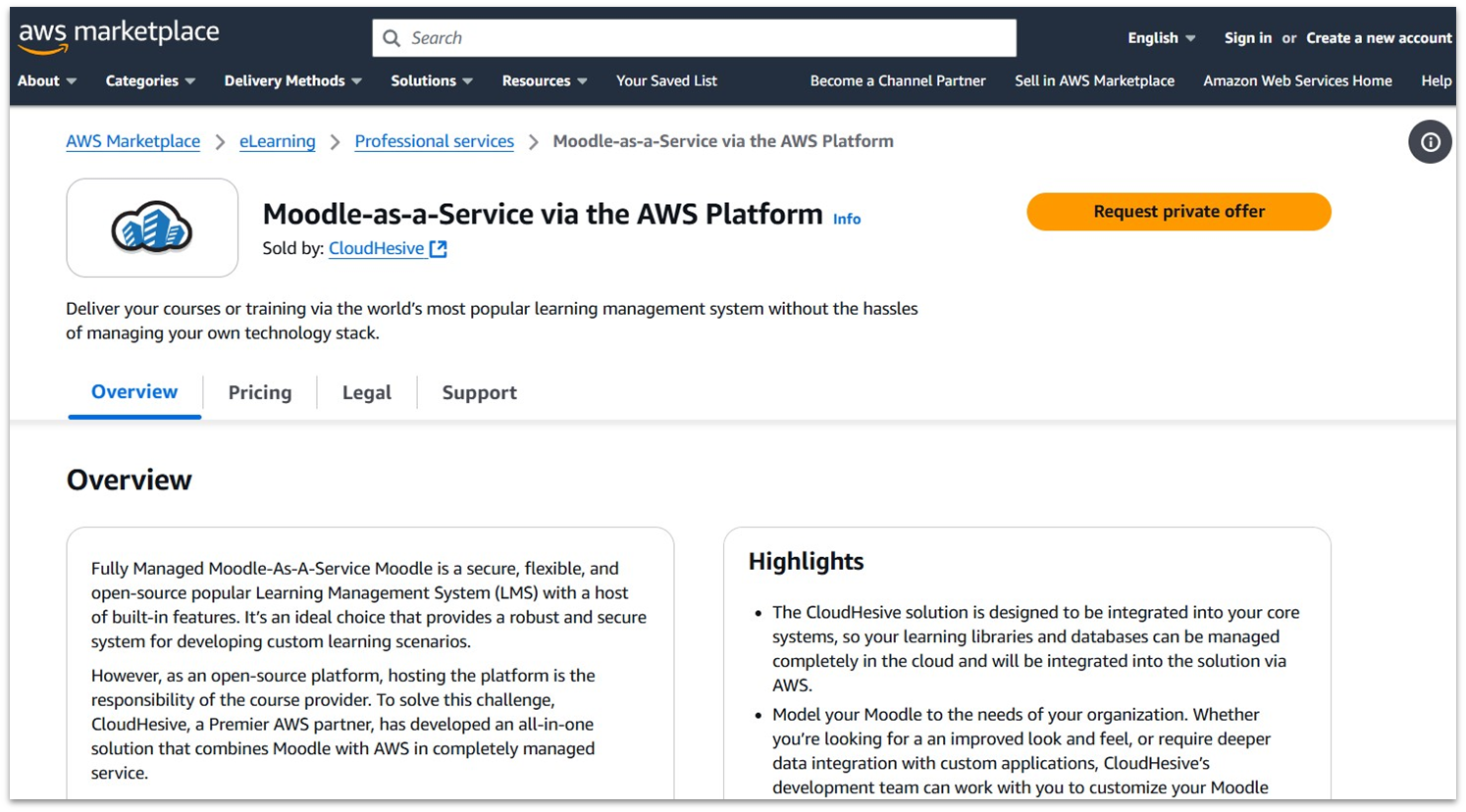This screenshot has height=812, width=1466.
Task: Switch to the Legal tab
Action: 367,393
